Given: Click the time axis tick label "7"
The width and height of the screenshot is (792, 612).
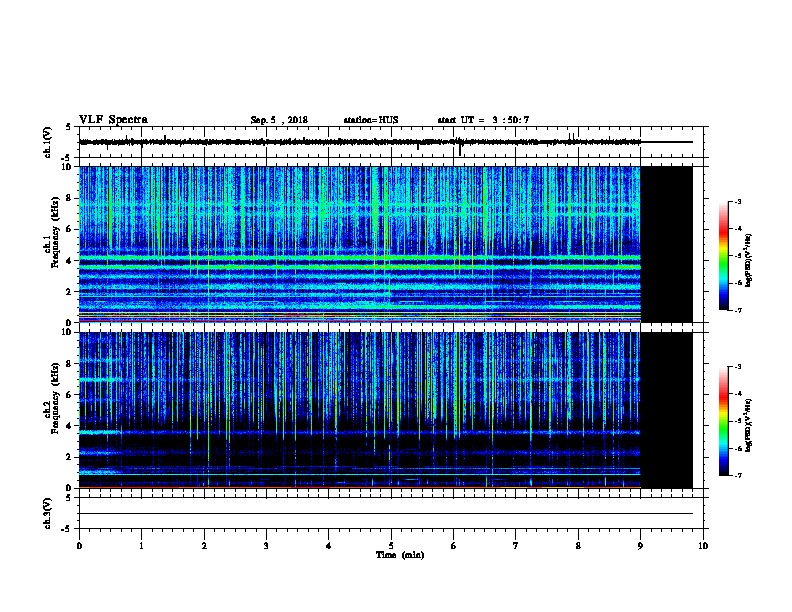Looking at the screenshot, I should [x=516, y=545].
